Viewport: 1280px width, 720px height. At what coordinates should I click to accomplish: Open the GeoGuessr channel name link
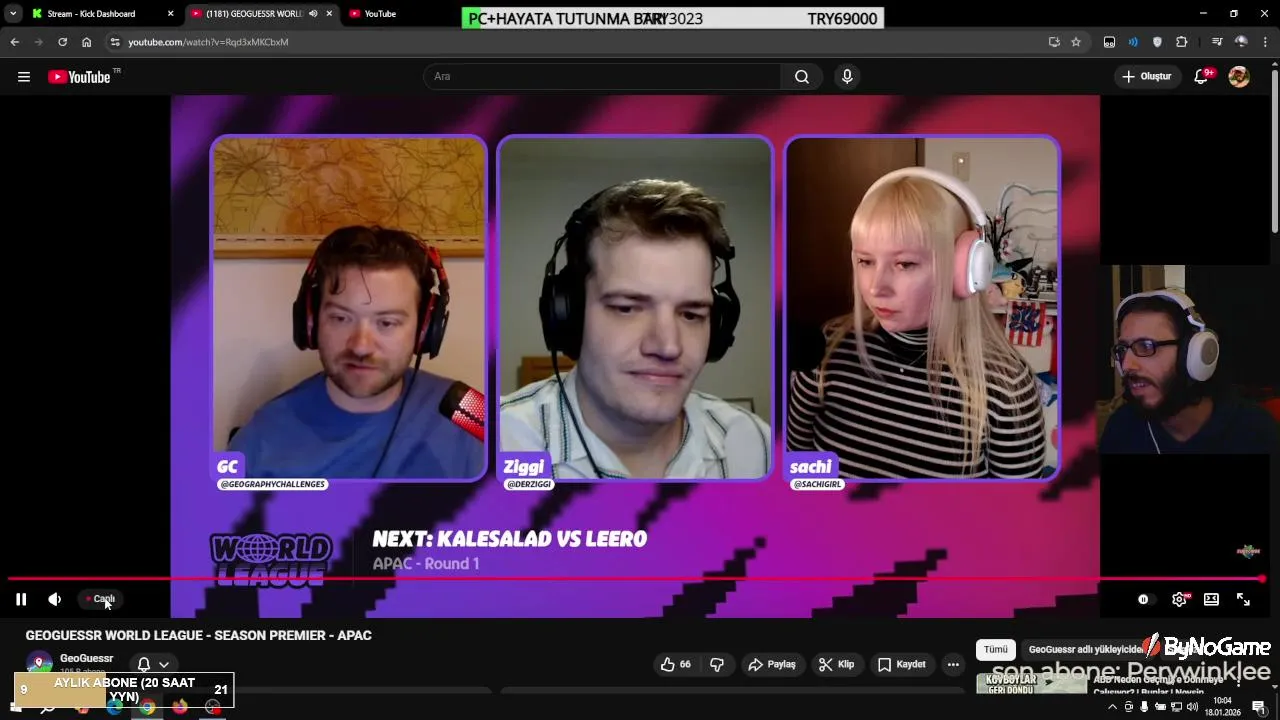pos(87,658)
